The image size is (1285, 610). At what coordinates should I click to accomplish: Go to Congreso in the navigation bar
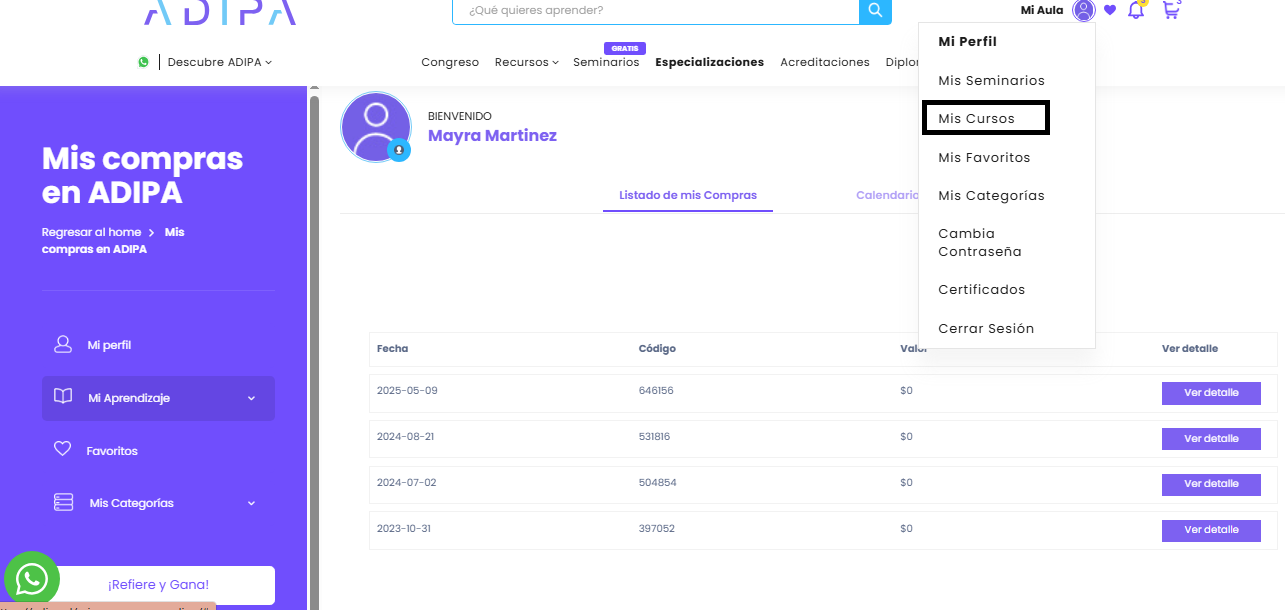tap(450, 62)
